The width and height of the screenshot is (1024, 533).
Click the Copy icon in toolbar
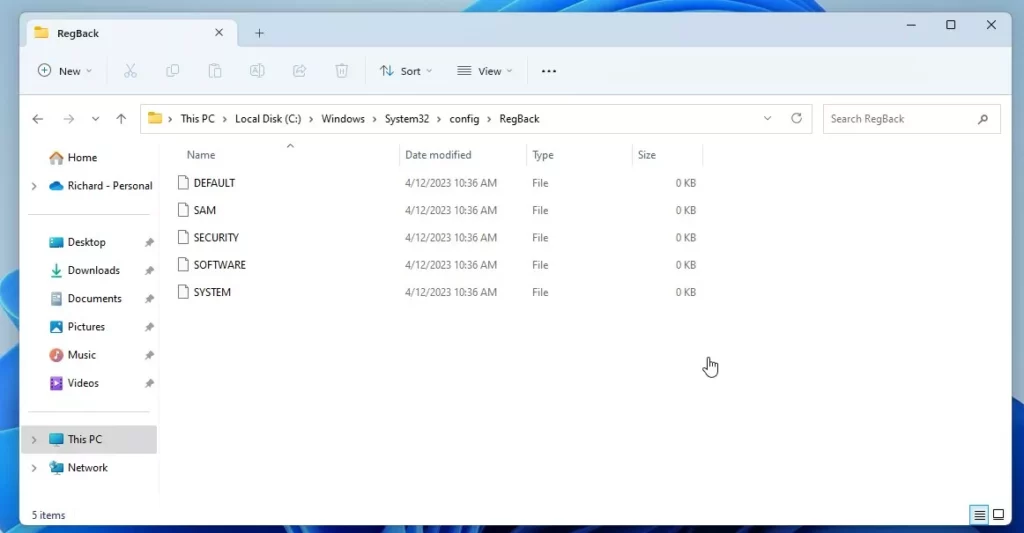coord(172,71)
